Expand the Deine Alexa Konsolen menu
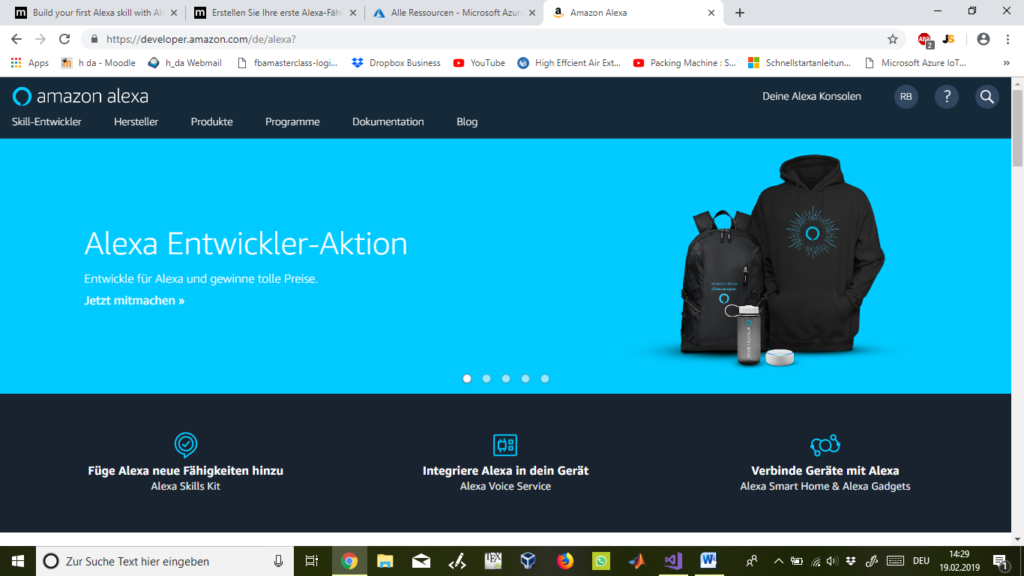Image resolution: width=1024 pixels, height=576 pixels. coord(812,97)
